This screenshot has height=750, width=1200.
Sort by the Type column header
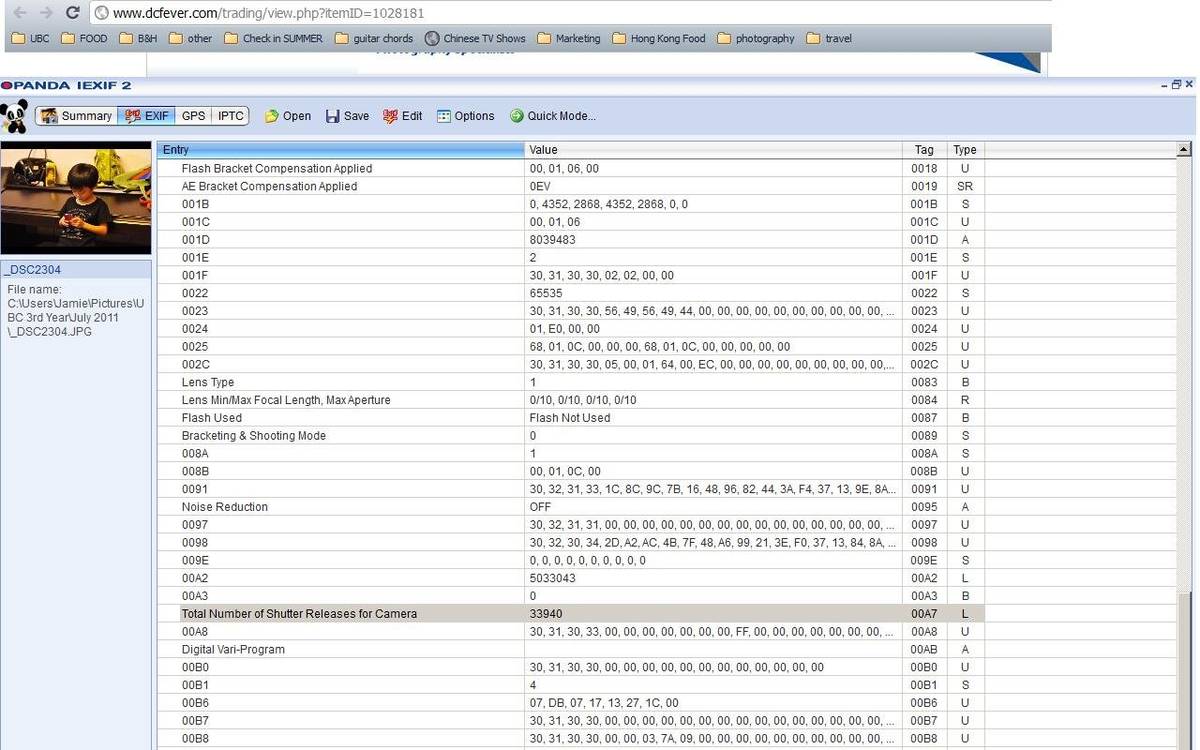pos(964,149)
